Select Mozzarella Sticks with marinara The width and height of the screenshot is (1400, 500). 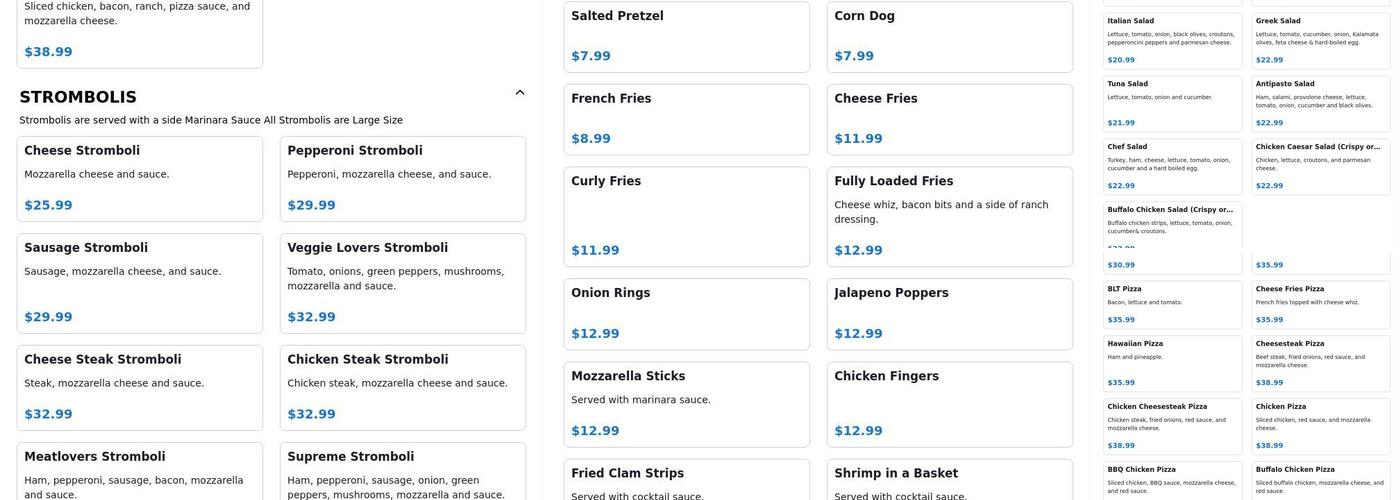pos(686,403)
